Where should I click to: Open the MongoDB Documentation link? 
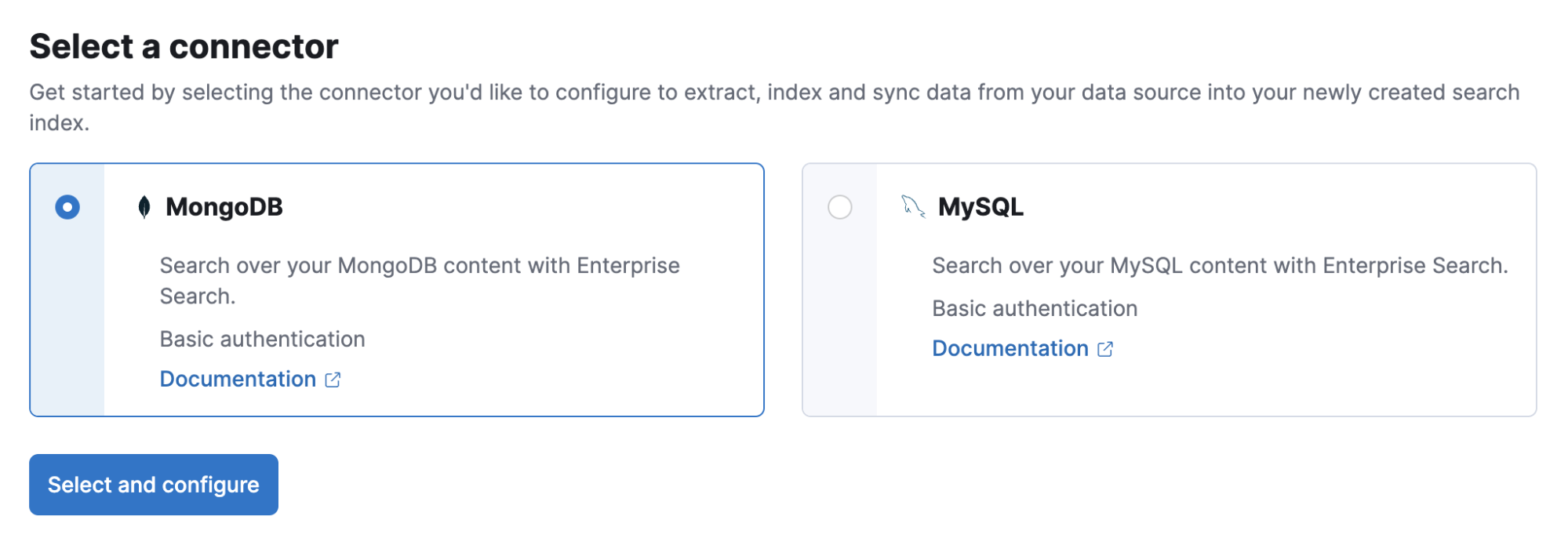238,380
